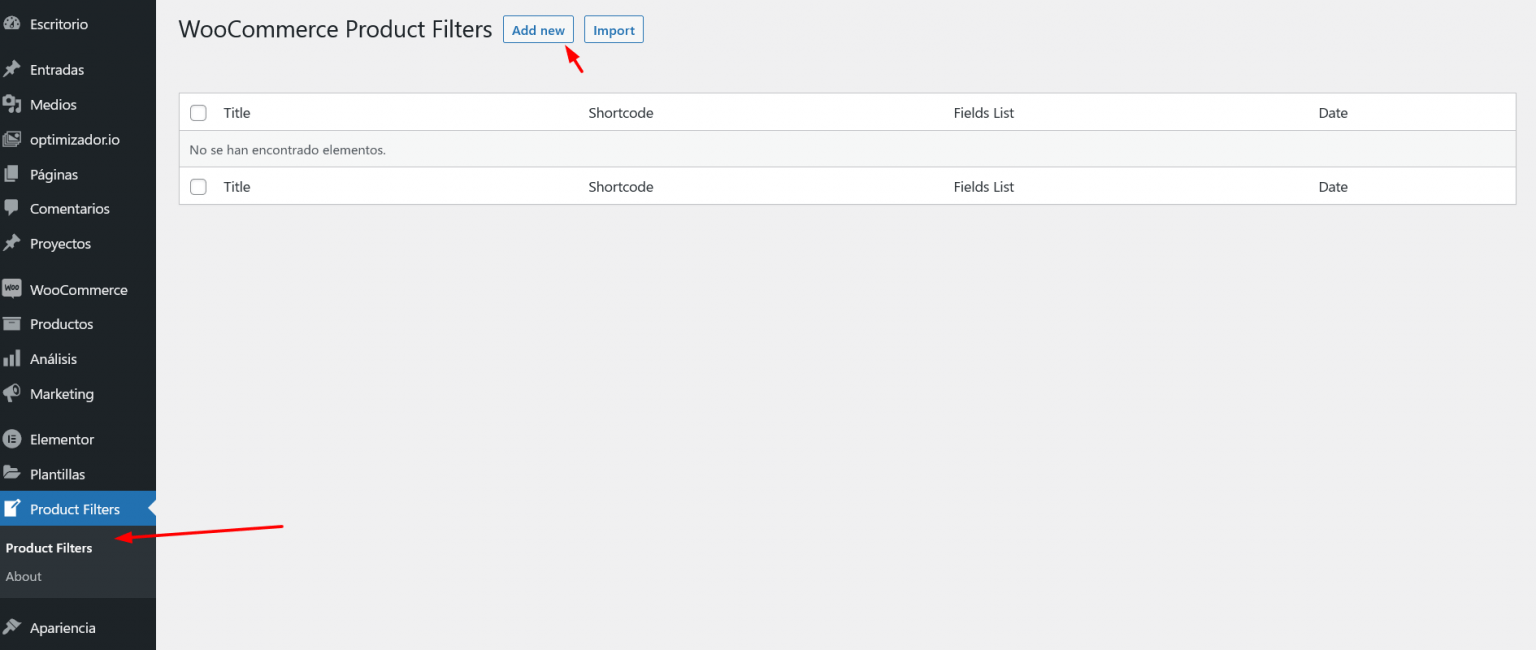Check the select-all box in table footer
This screenshot has height=650, width=1536.
[x=198, y=187]
